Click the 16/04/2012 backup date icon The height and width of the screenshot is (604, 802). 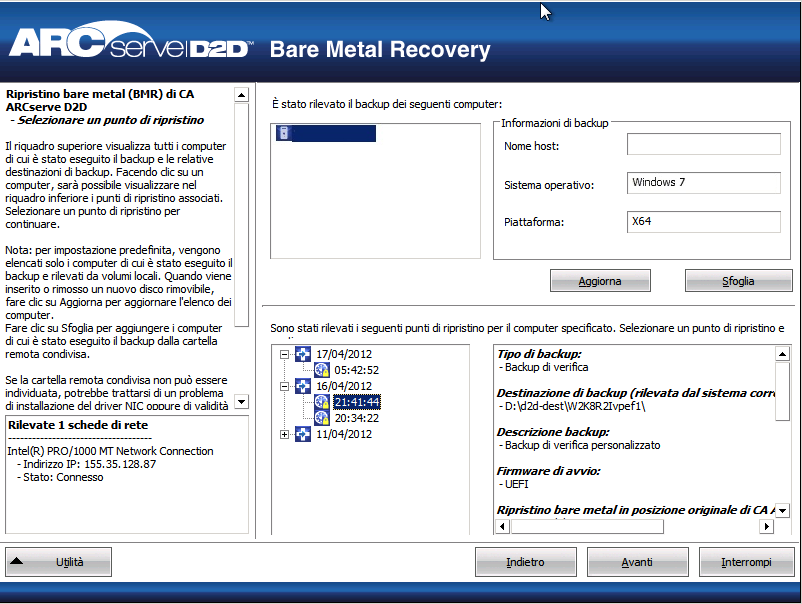click(x=303, y=386)
